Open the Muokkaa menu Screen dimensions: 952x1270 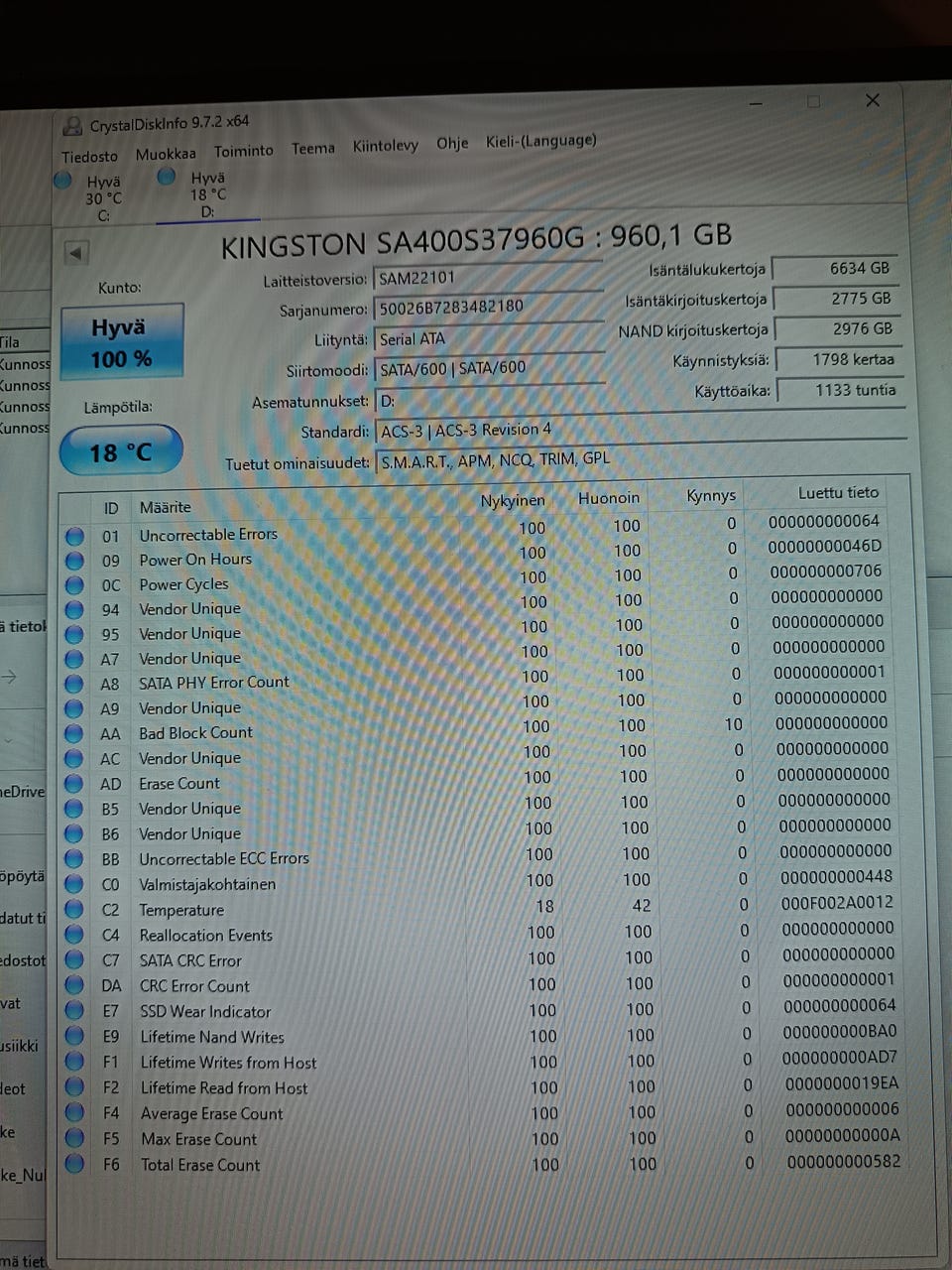(x=166, y=154)
